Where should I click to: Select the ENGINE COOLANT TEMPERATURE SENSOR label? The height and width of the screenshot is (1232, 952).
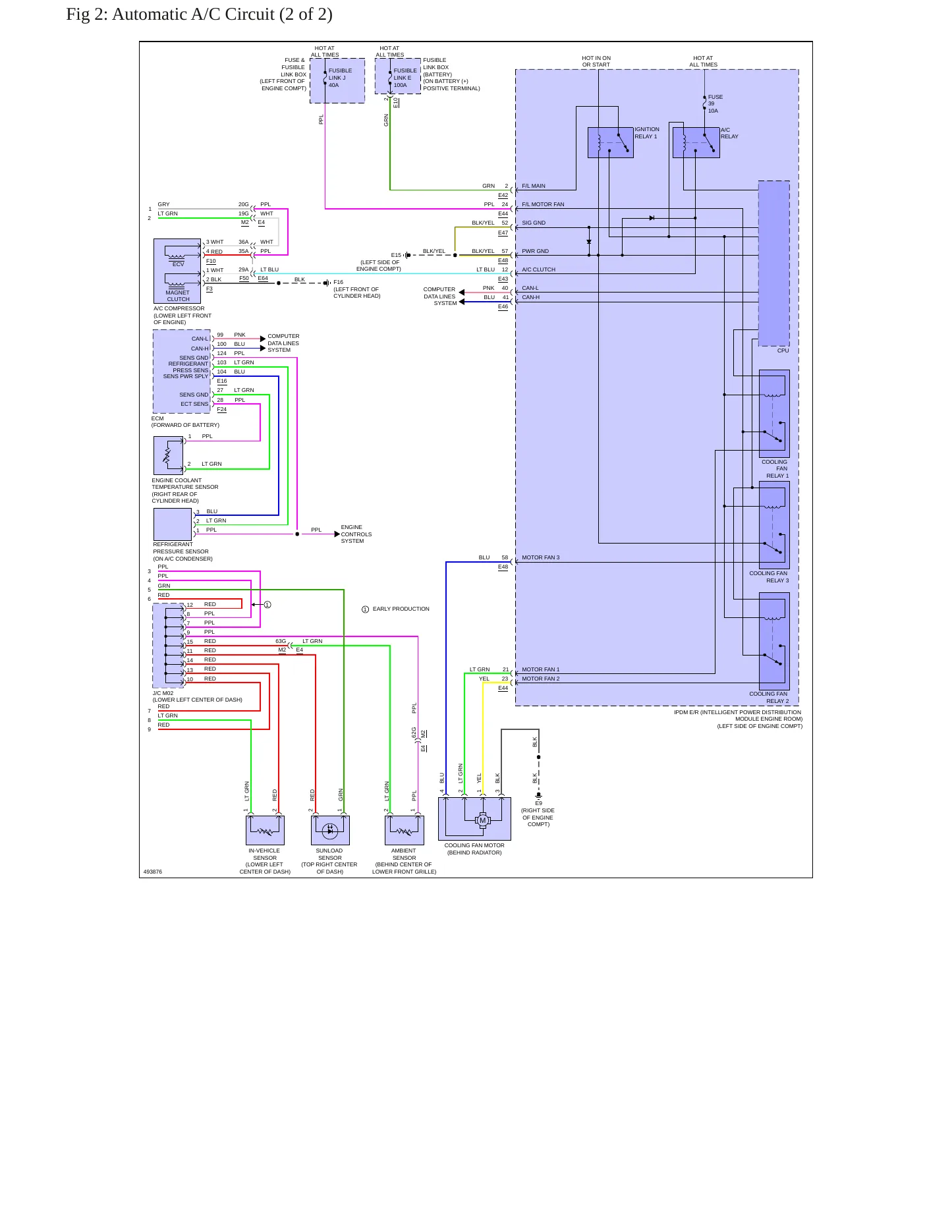(185, 491)
